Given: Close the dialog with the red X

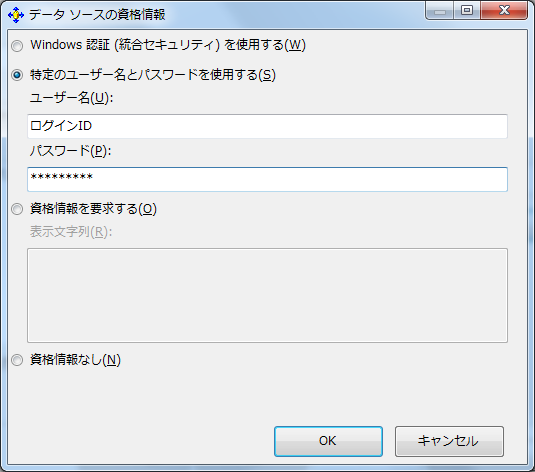Looking at the screenshot, I should [504, 11].
